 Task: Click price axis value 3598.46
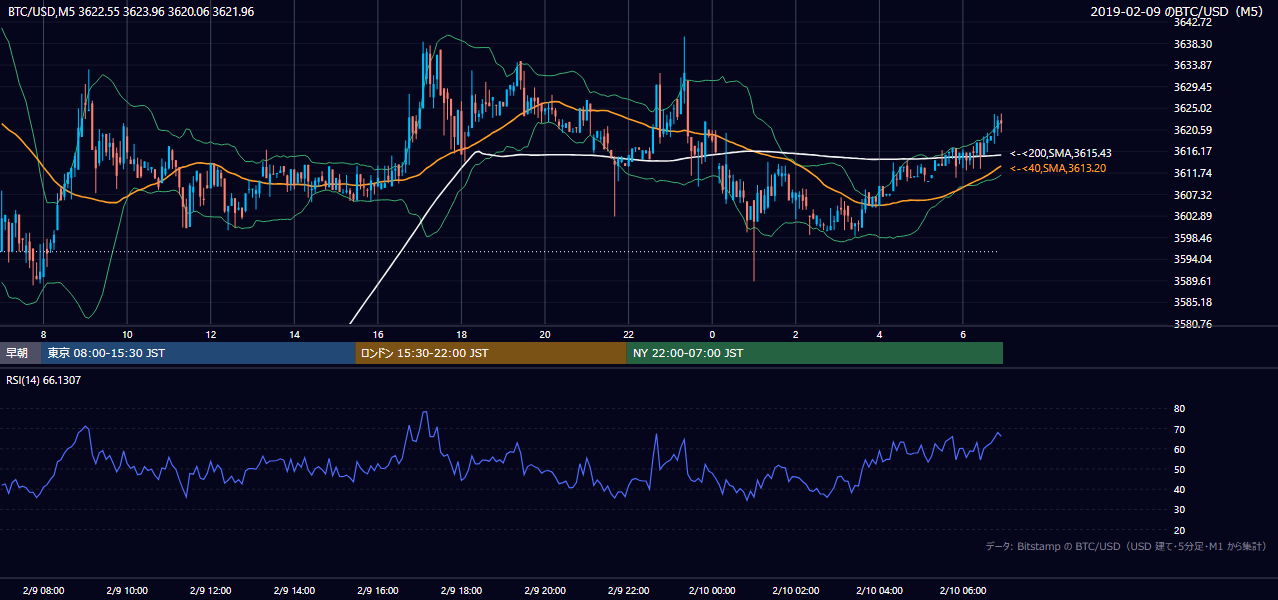tap(1193, 238)
